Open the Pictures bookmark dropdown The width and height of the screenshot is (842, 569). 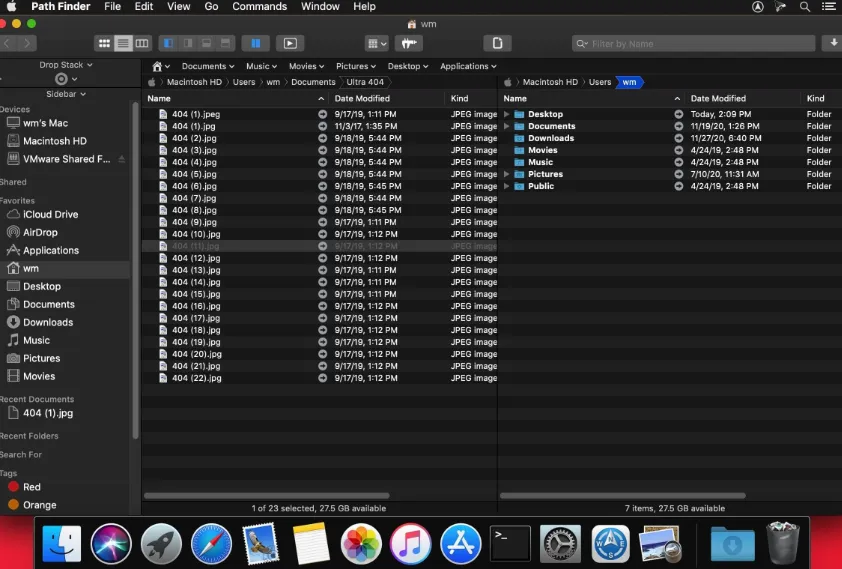[x=355, y=67]
